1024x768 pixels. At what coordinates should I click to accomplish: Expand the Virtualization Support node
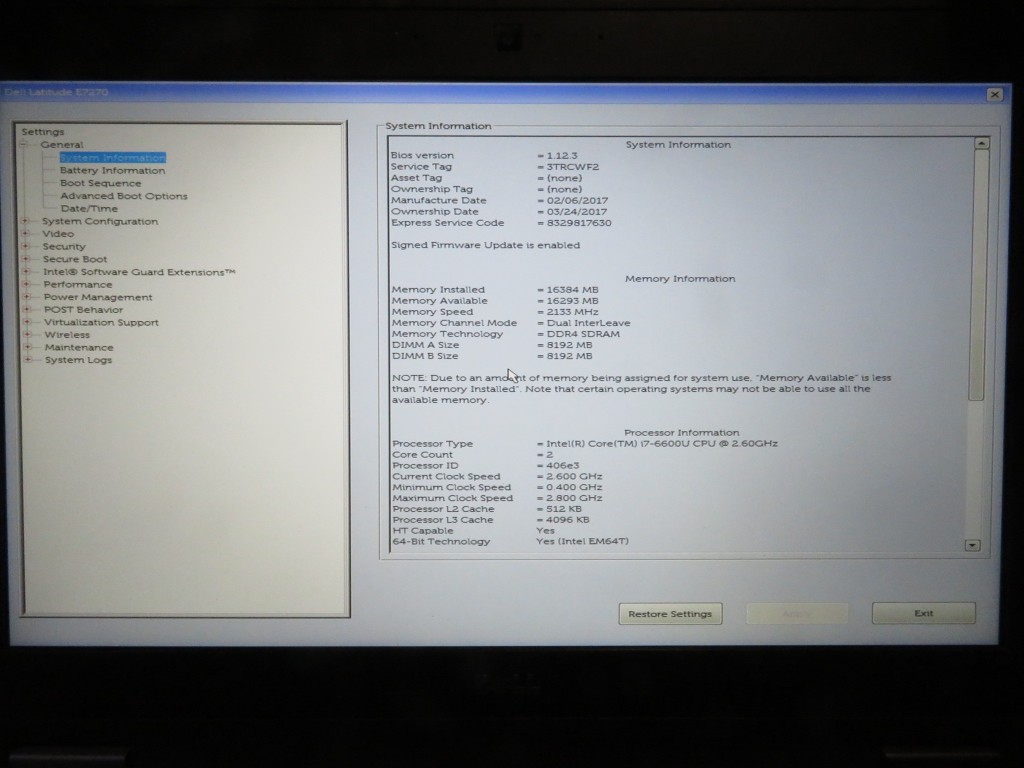tap(27, 322)
